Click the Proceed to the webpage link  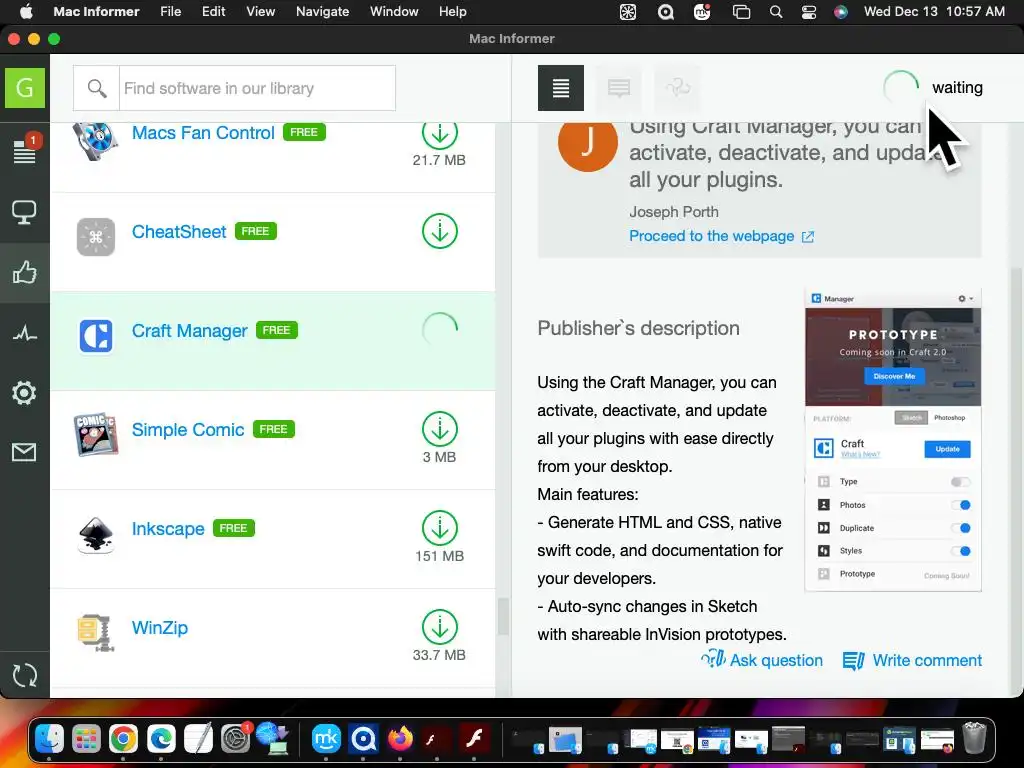pyautogui.click(x=722, y=236)
